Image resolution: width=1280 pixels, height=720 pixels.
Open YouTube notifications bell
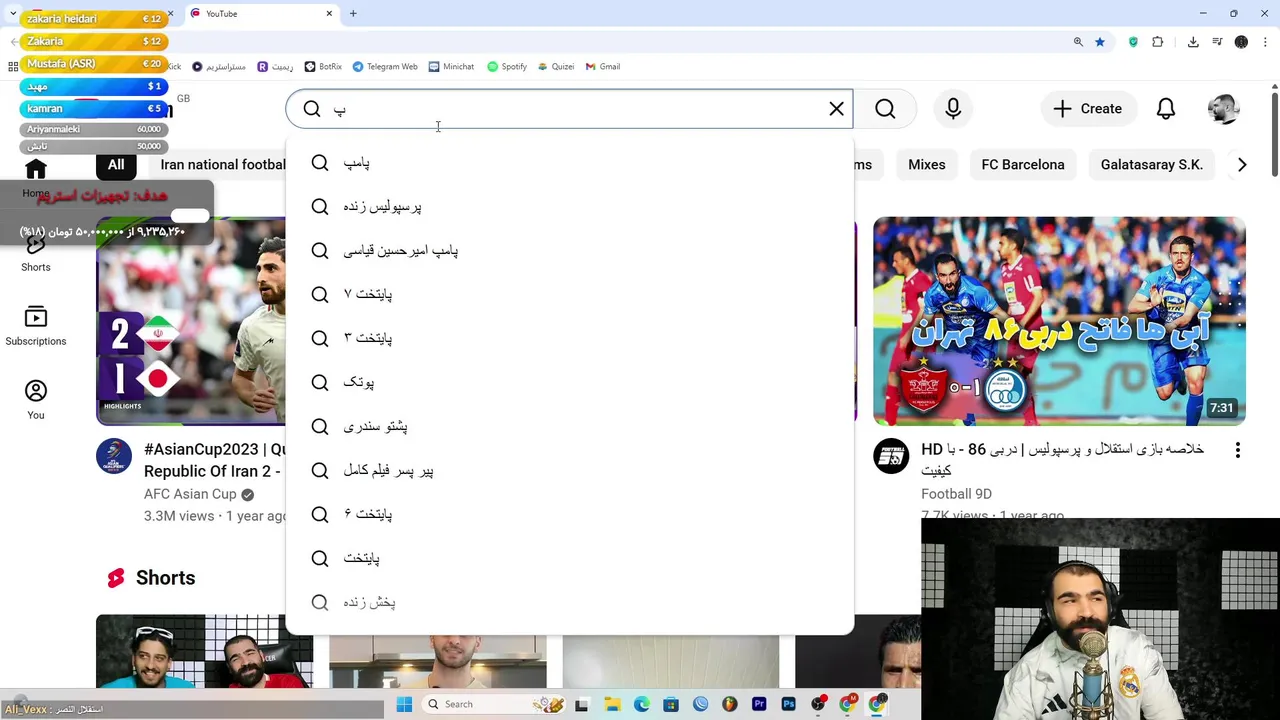click(1166, 109)
